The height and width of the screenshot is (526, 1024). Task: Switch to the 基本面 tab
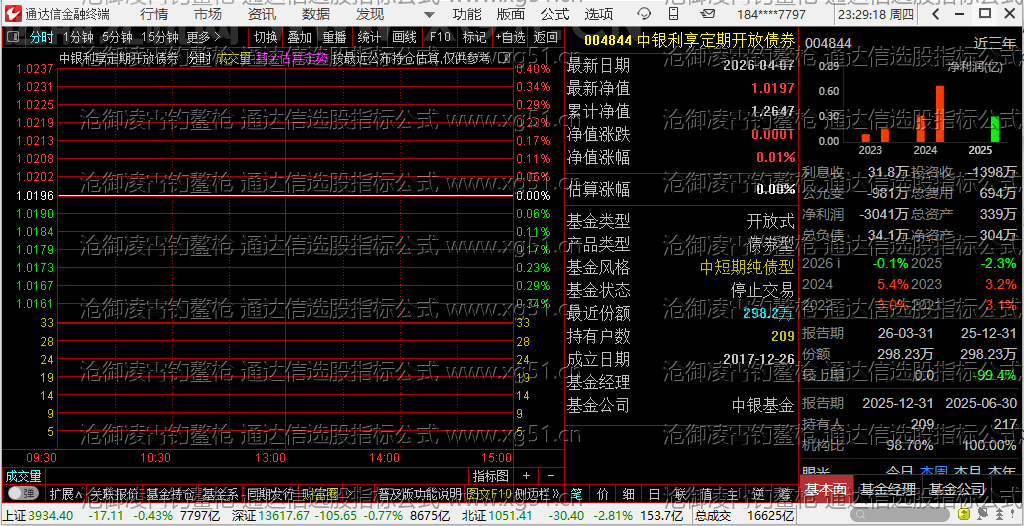click(x=826, y=489)
